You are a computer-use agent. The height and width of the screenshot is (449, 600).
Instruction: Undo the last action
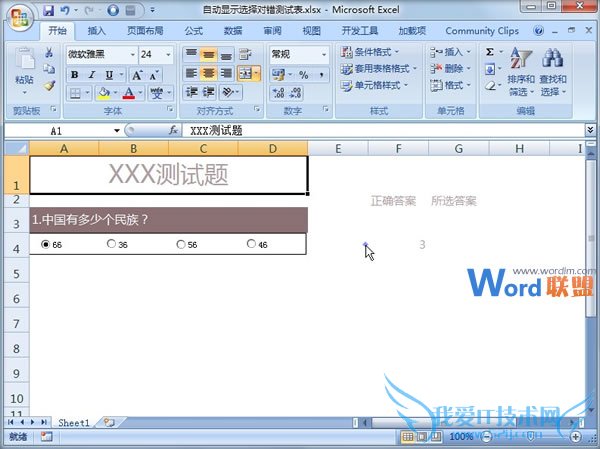65,10
